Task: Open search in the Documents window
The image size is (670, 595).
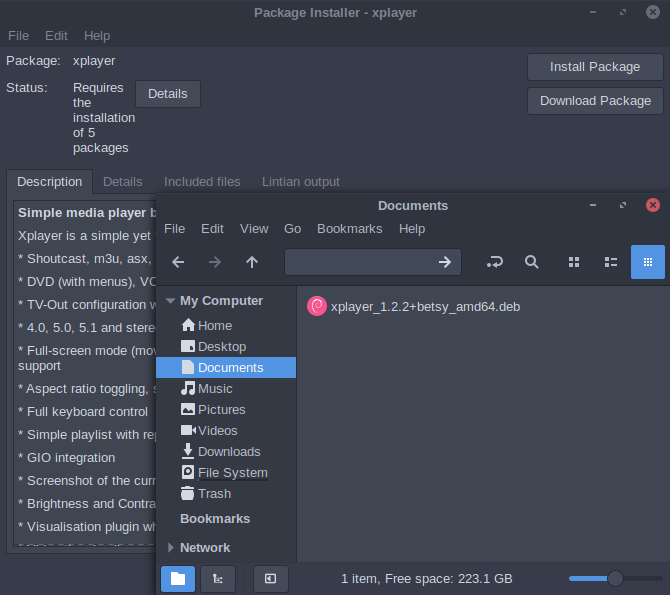Action: 532,262
